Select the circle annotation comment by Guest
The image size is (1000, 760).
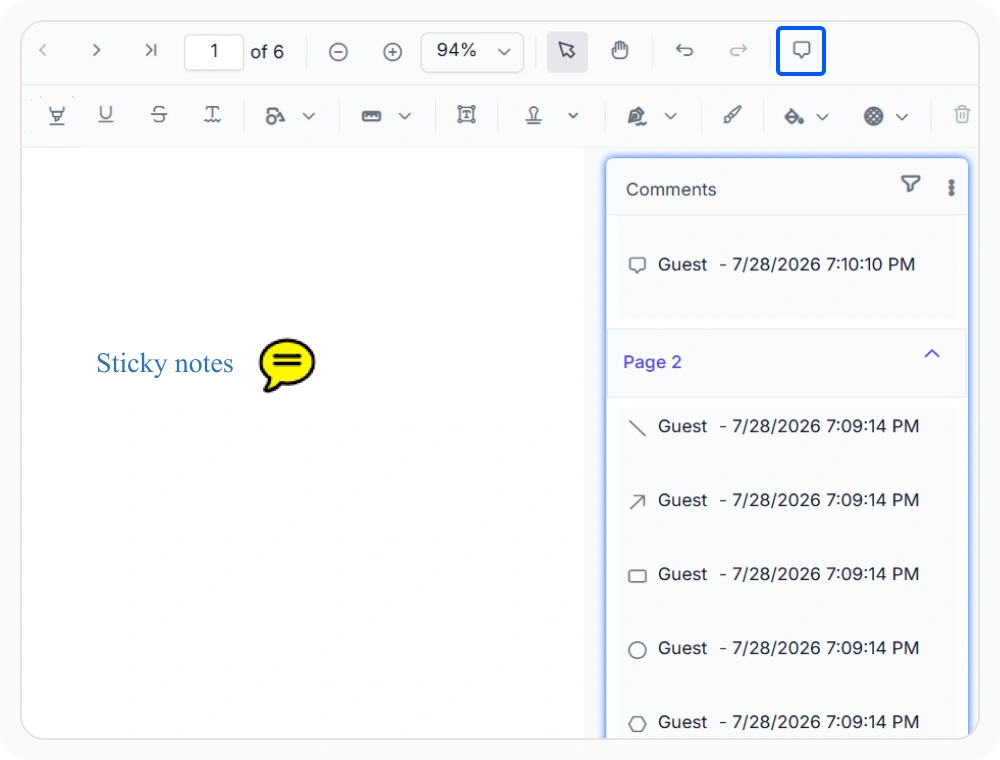click(787, 648)
